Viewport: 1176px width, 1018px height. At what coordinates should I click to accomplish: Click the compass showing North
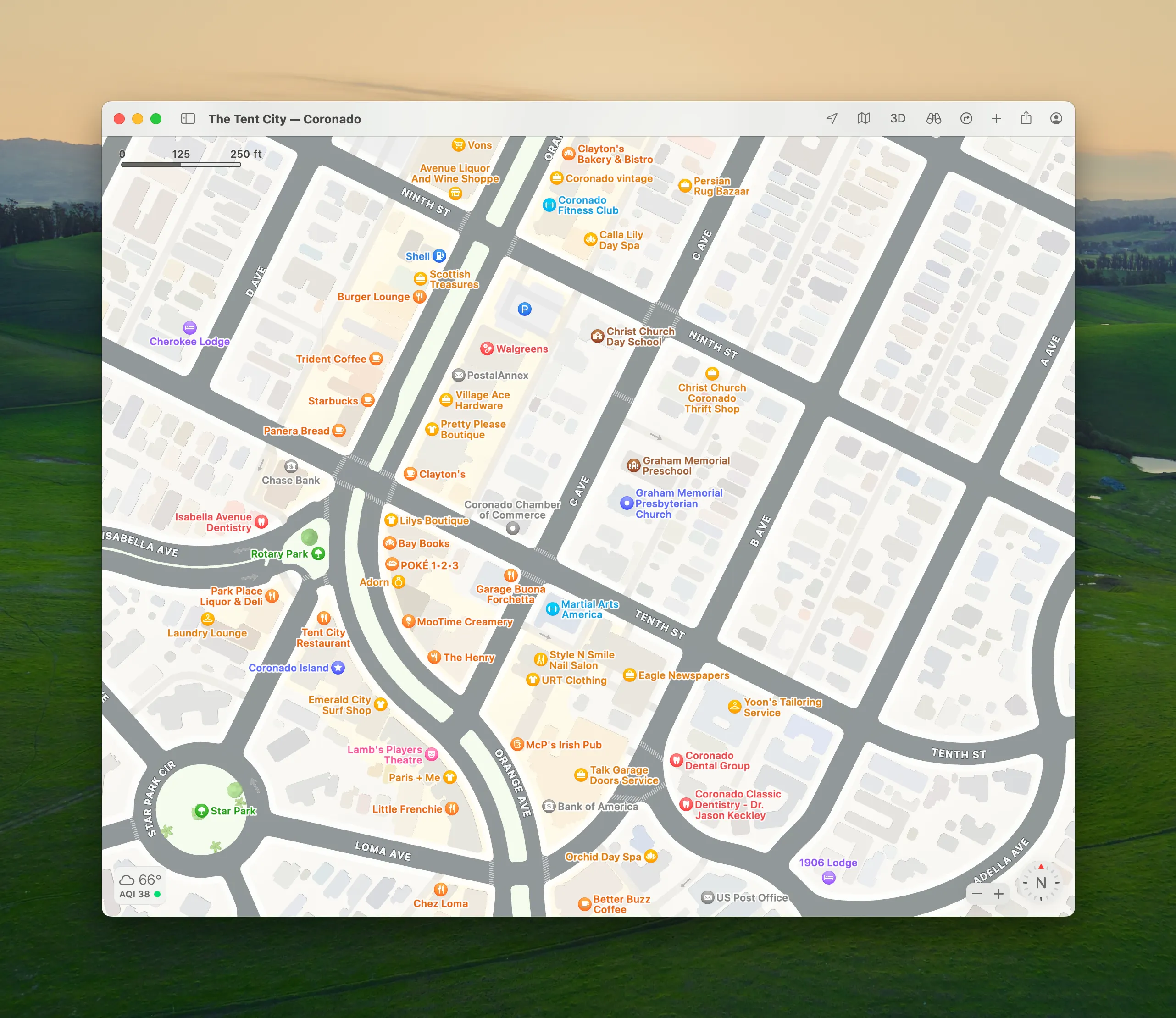coord(1040,883)
